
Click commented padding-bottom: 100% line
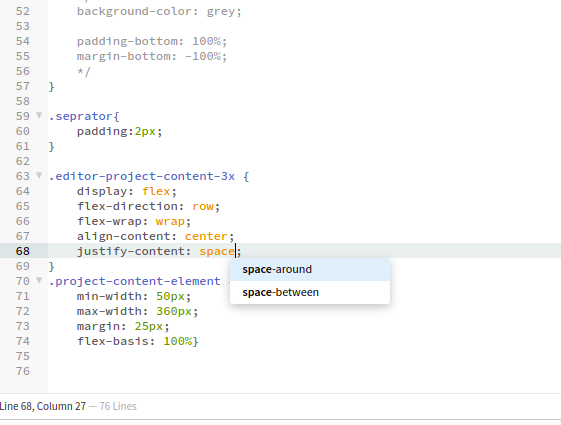152,41
